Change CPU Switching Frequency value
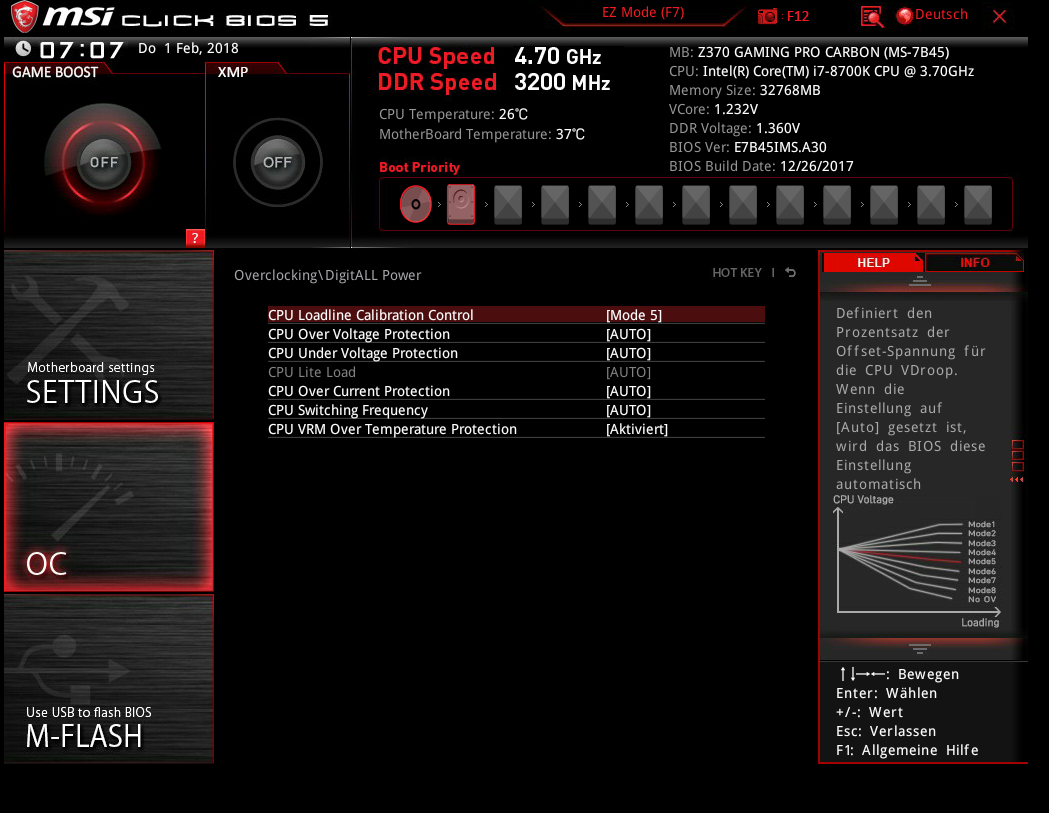This screenshot has height=813, width=1049. pyautogui.click(x=628, y=410)
